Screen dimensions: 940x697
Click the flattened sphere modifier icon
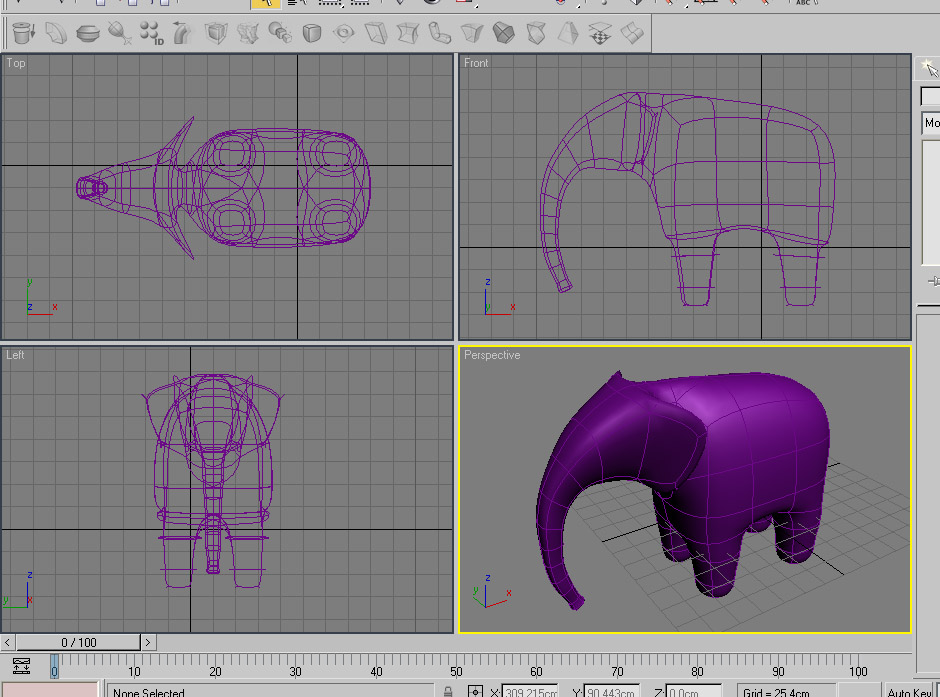point(88,33)
